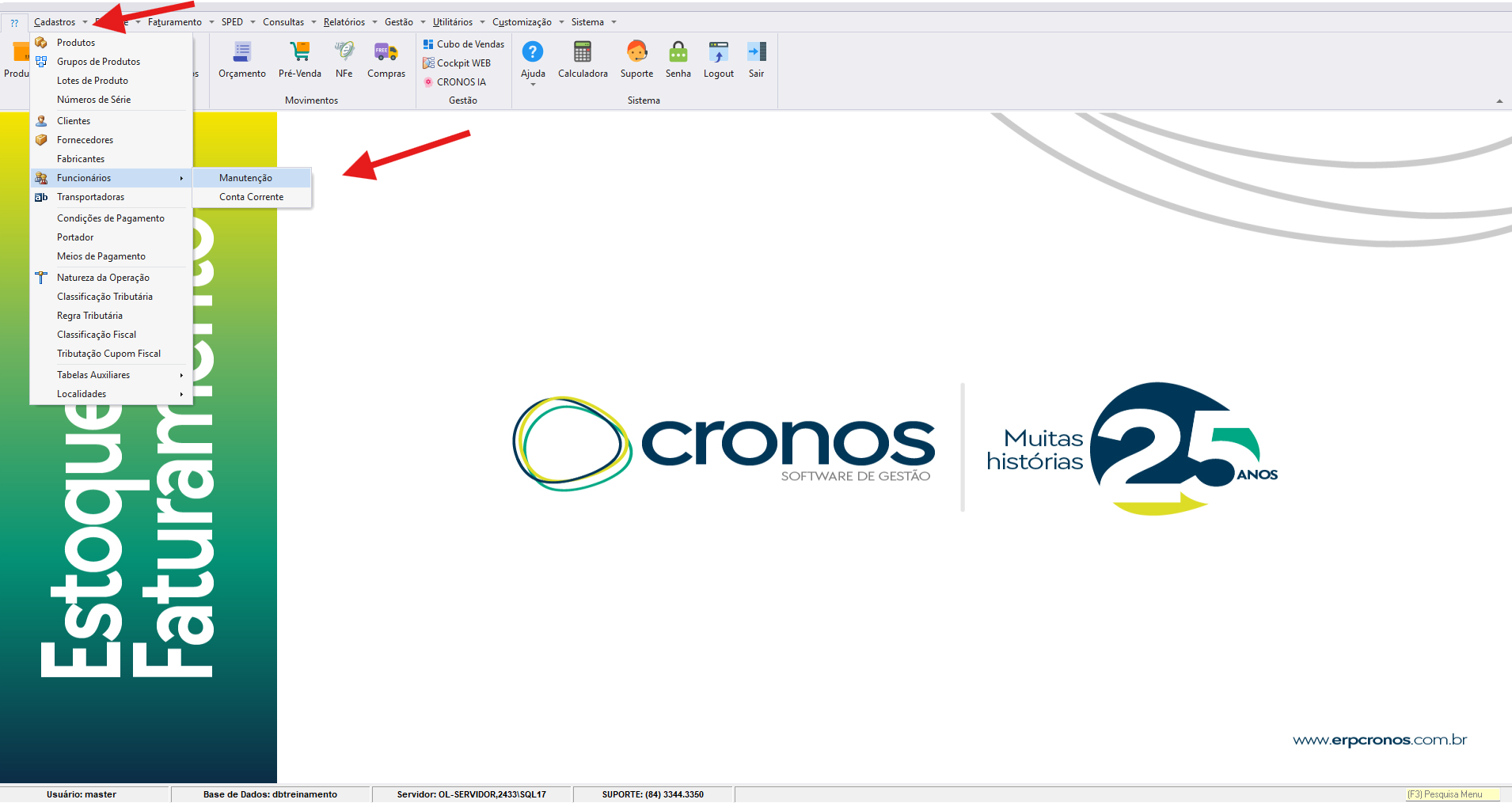Click the Suporte headset icon
The width and height of the screenshot is (1512, 803).
tap(636, 53)
